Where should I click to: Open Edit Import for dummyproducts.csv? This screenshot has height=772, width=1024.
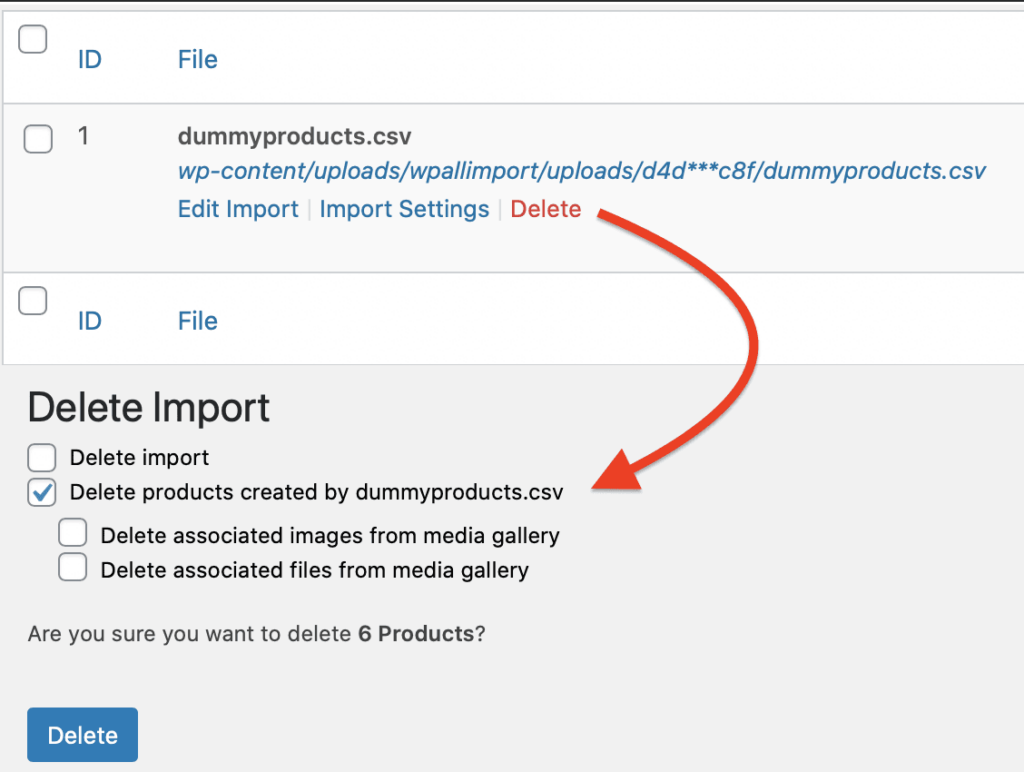click(x=238, y=209)
